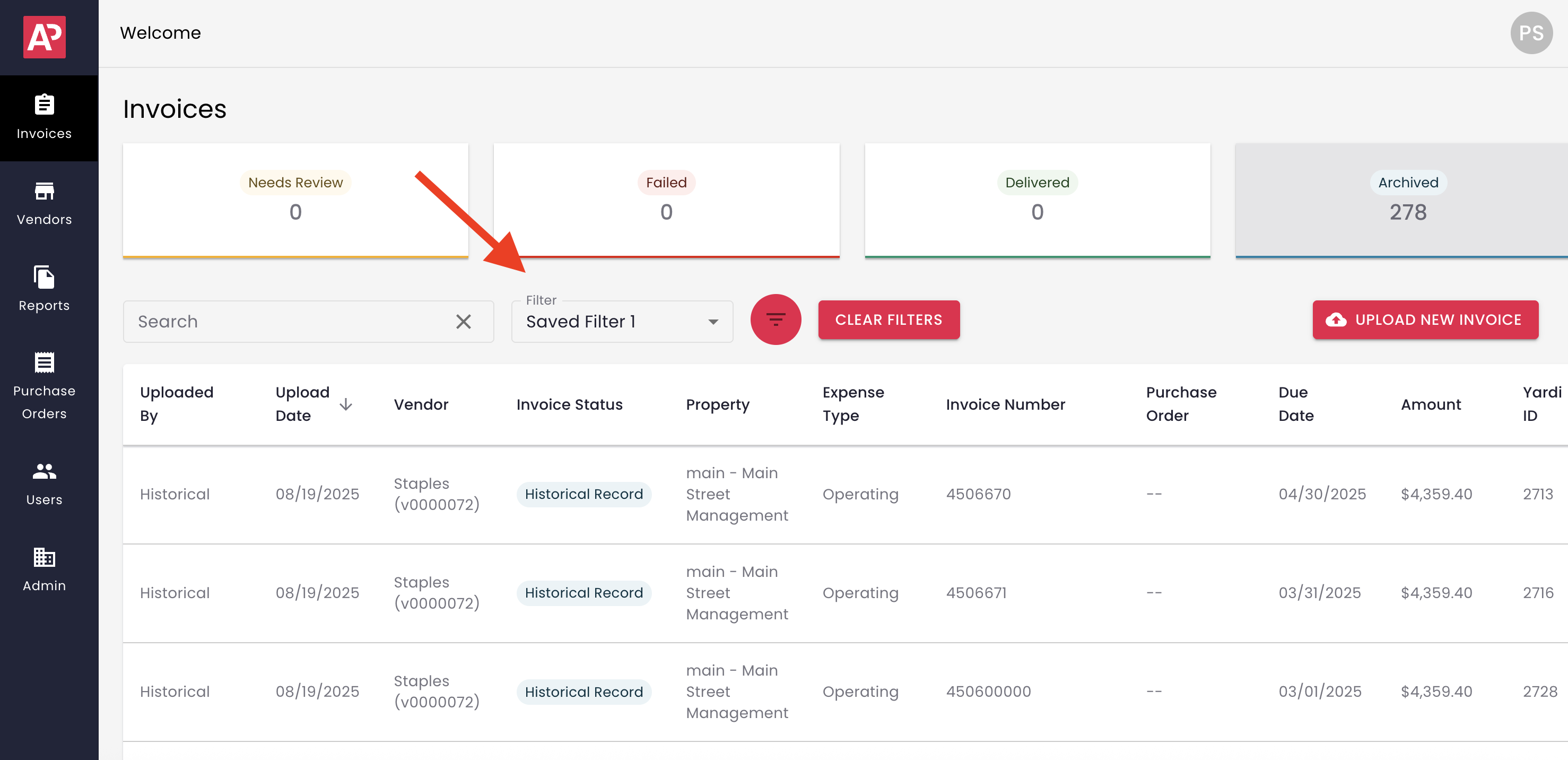Expand the Saved Filter 1 dropdown
The height and width of the screenshot is (760, 1568).
click(622, 322)
